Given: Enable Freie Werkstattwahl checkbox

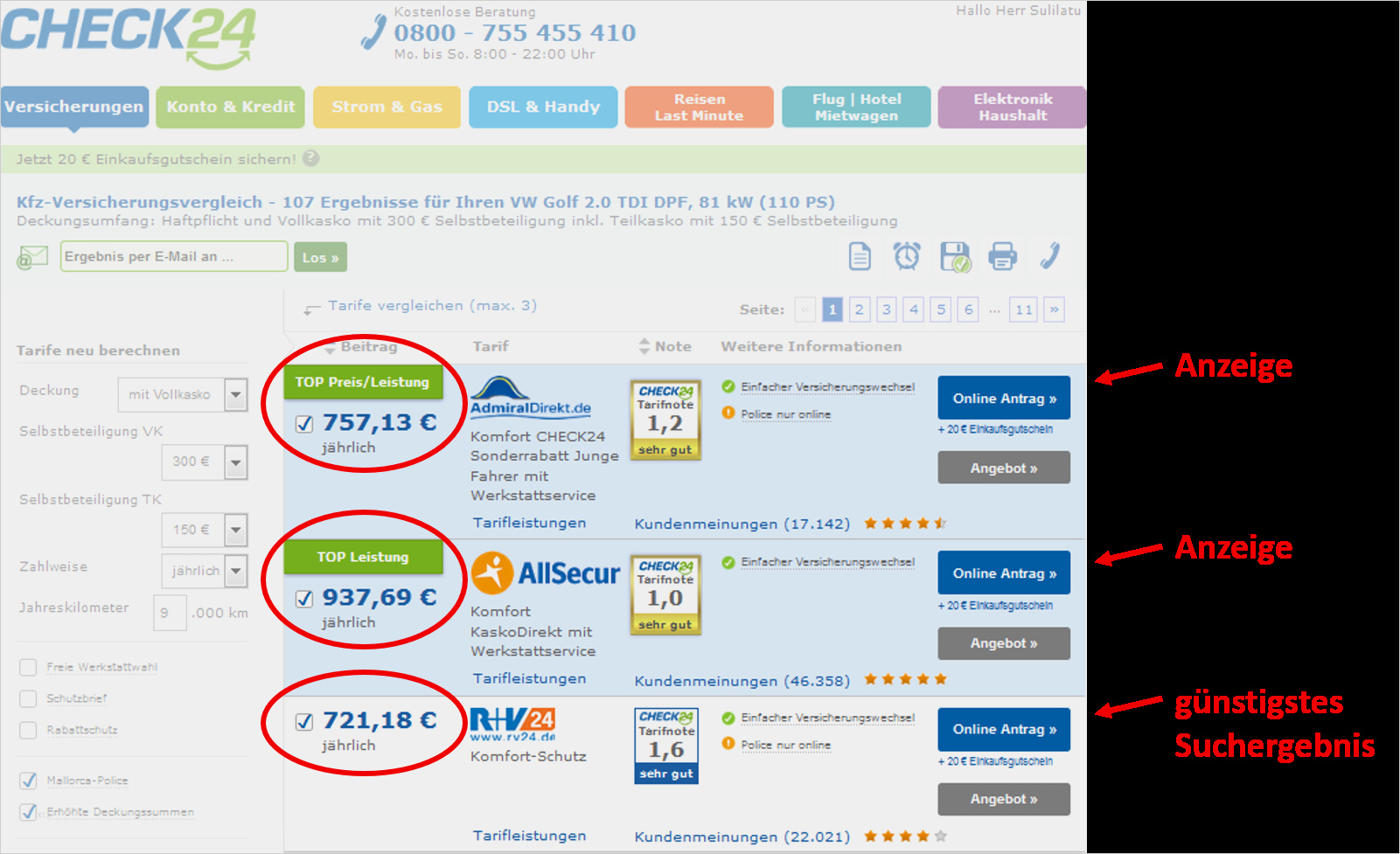Looking at the screenshot, I should click(x=28, y=668).
